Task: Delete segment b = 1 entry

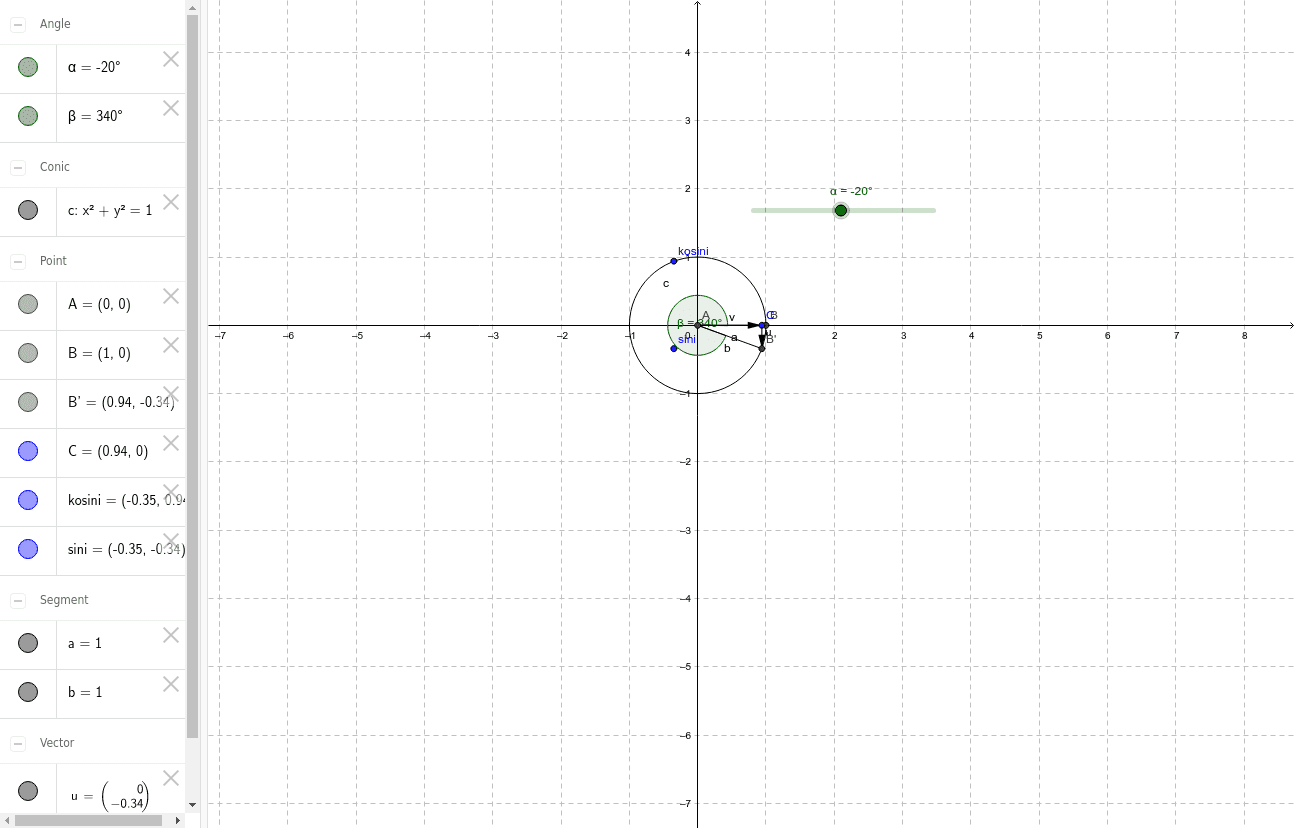Action: (171, 684)
